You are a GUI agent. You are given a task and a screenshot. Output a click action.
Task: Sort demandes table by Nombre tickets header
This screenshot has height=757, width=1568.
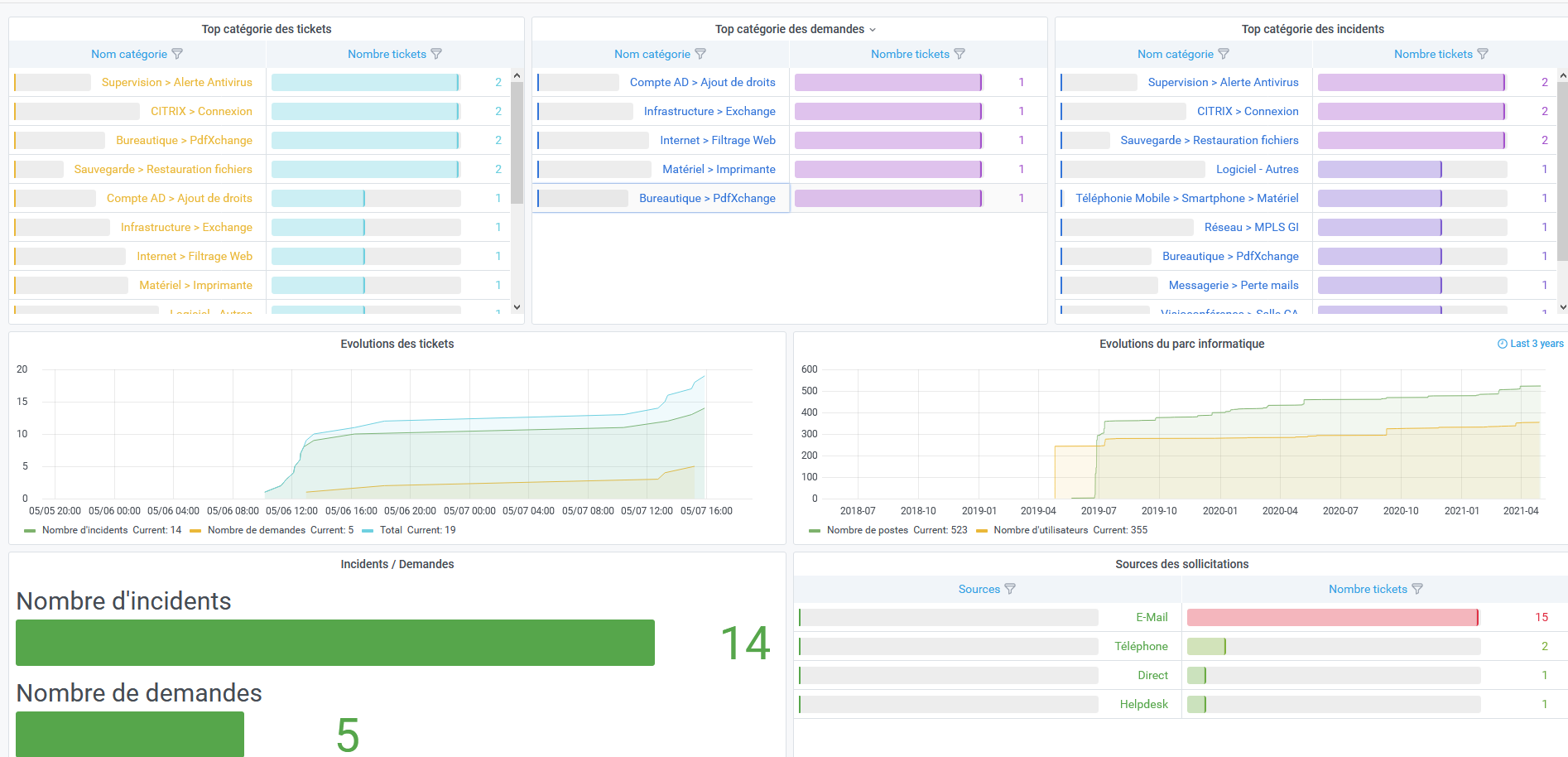(910, 54)
